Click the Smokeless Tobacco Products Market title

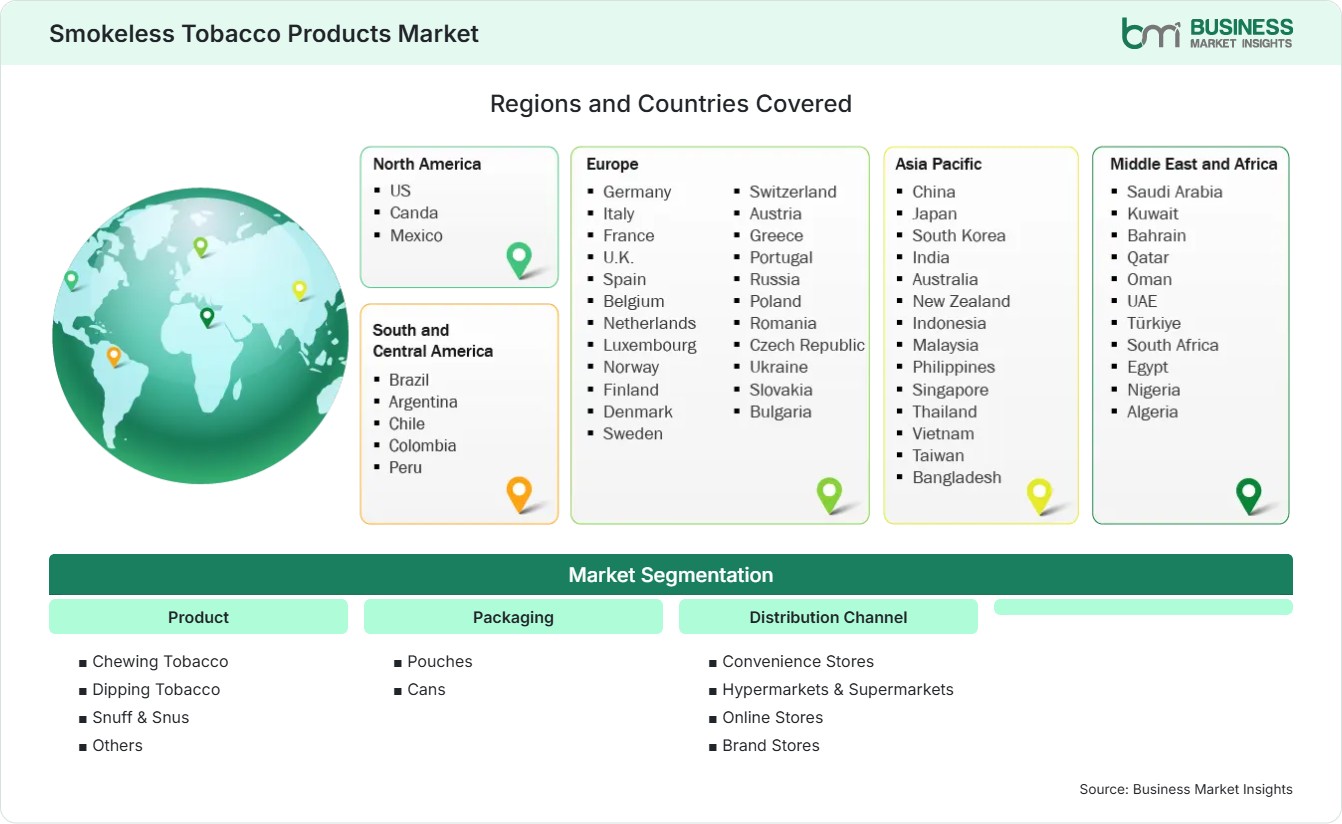[264, 33]
